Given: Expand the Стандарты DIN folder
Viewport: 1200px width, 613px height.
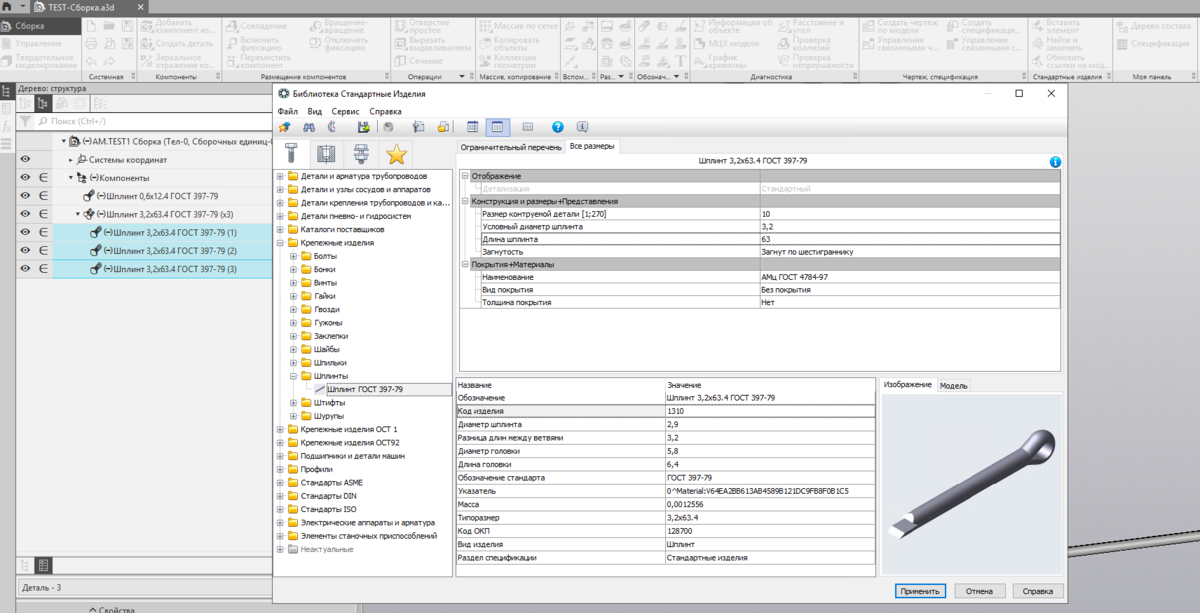Looking at the screenshot, I should (281, 496).
